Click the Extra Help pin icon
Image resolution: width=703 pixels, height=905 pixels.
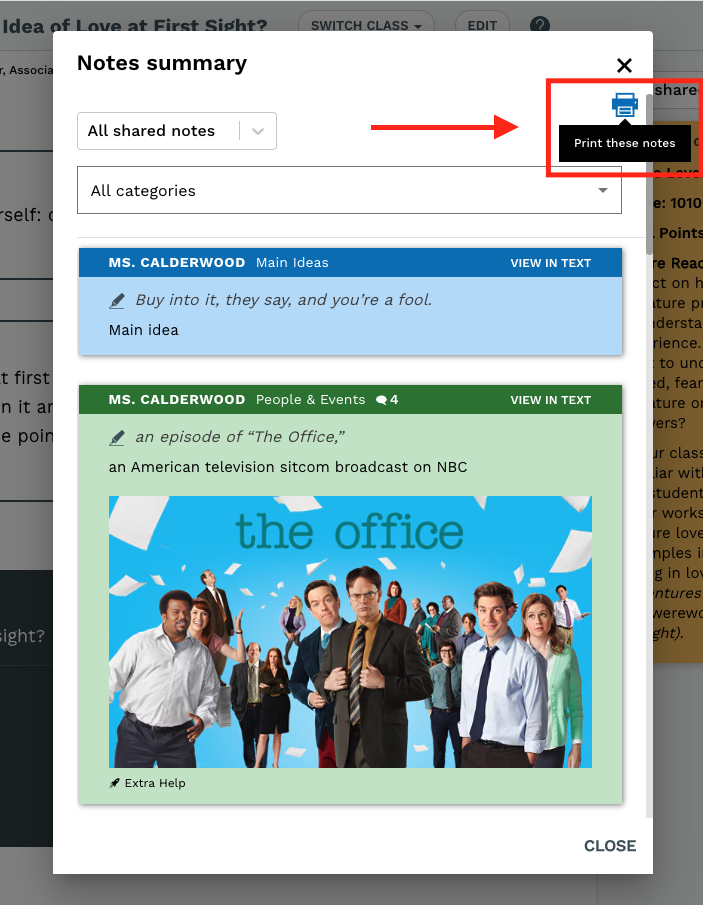tap(114, 783)
